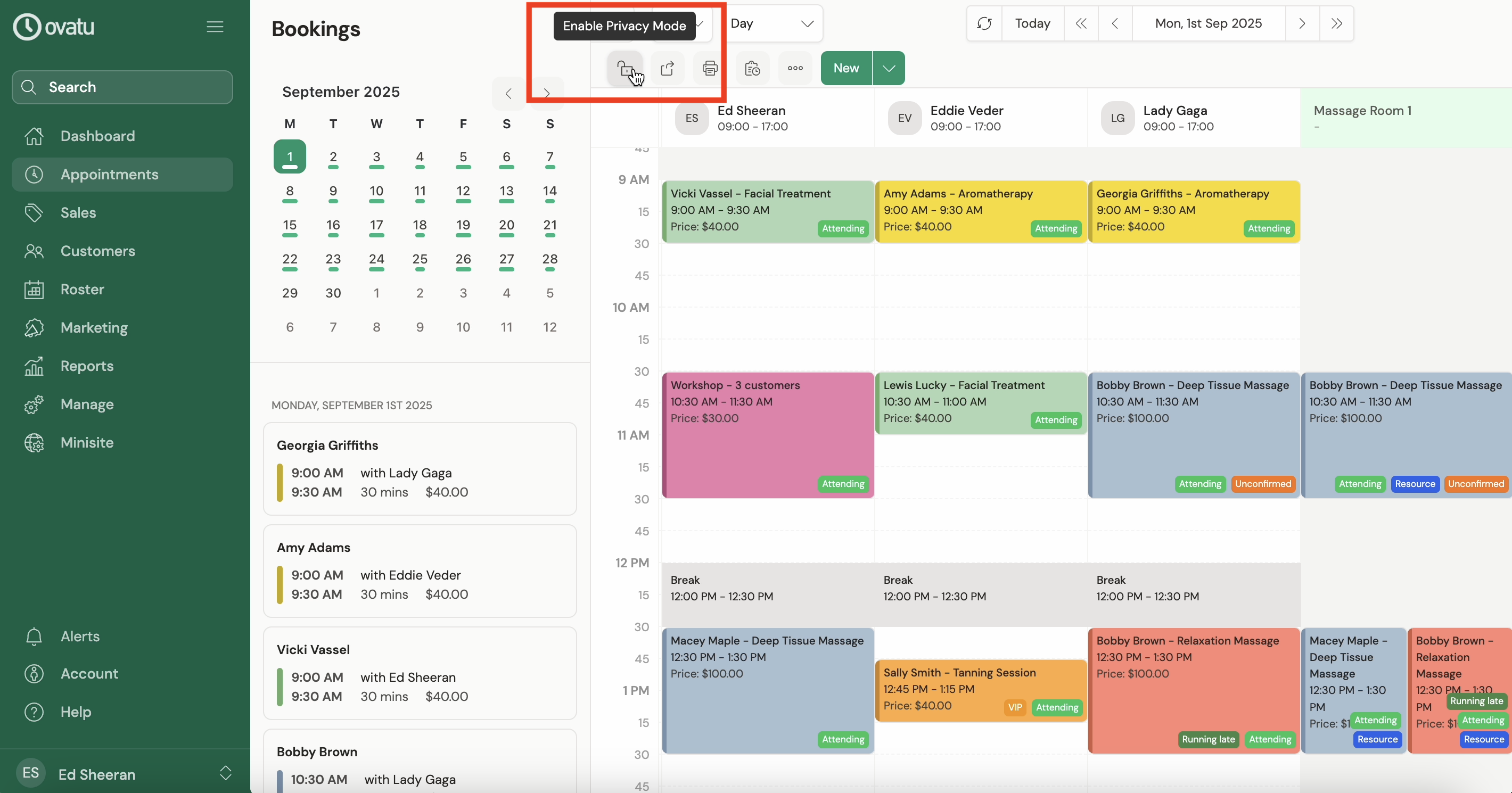Select September 17 in mini calendar
Screen dimensions: 1512x793
(376, 226)
